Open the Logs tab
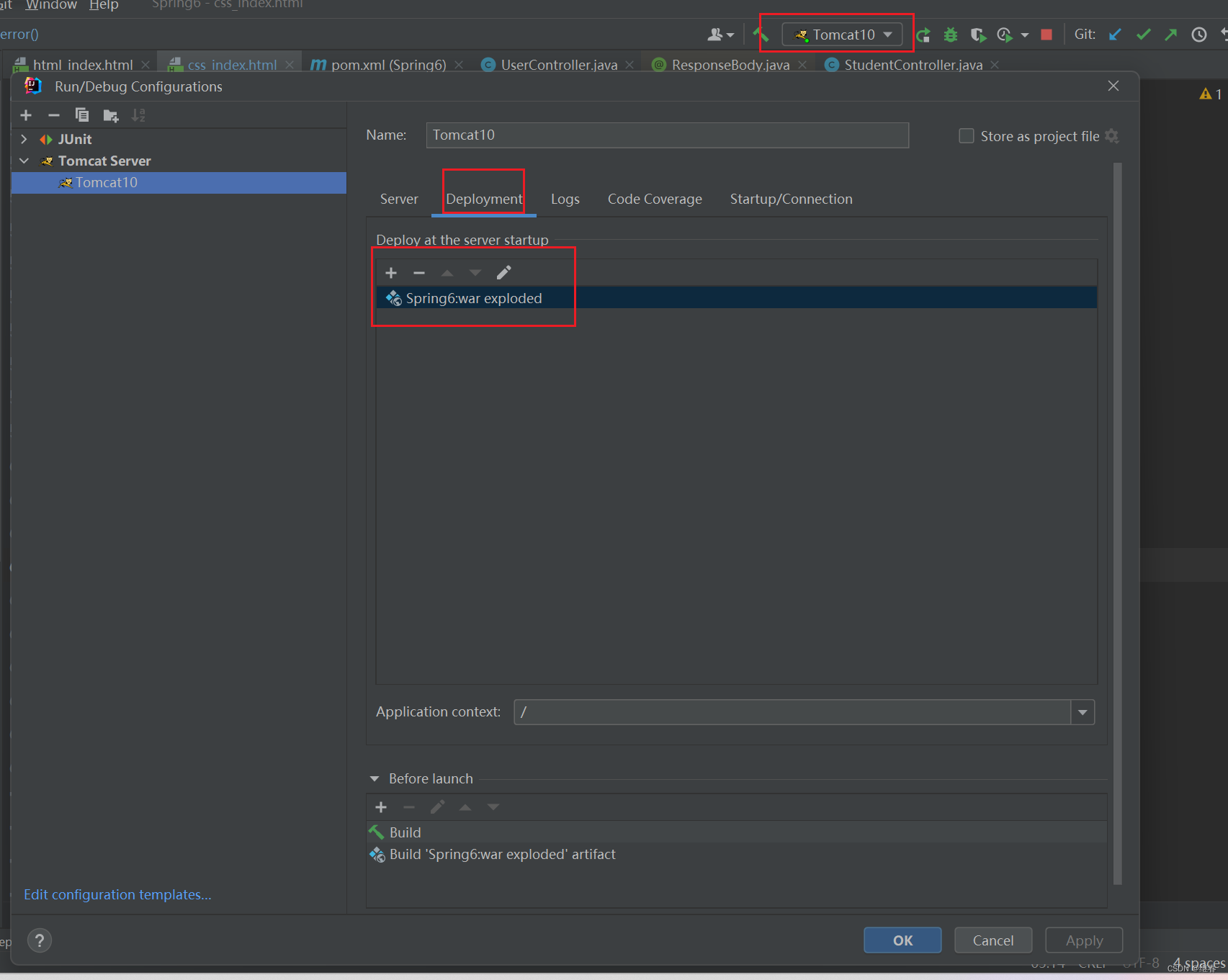This screenshot has width=1228, height=980. click(565, 199)
